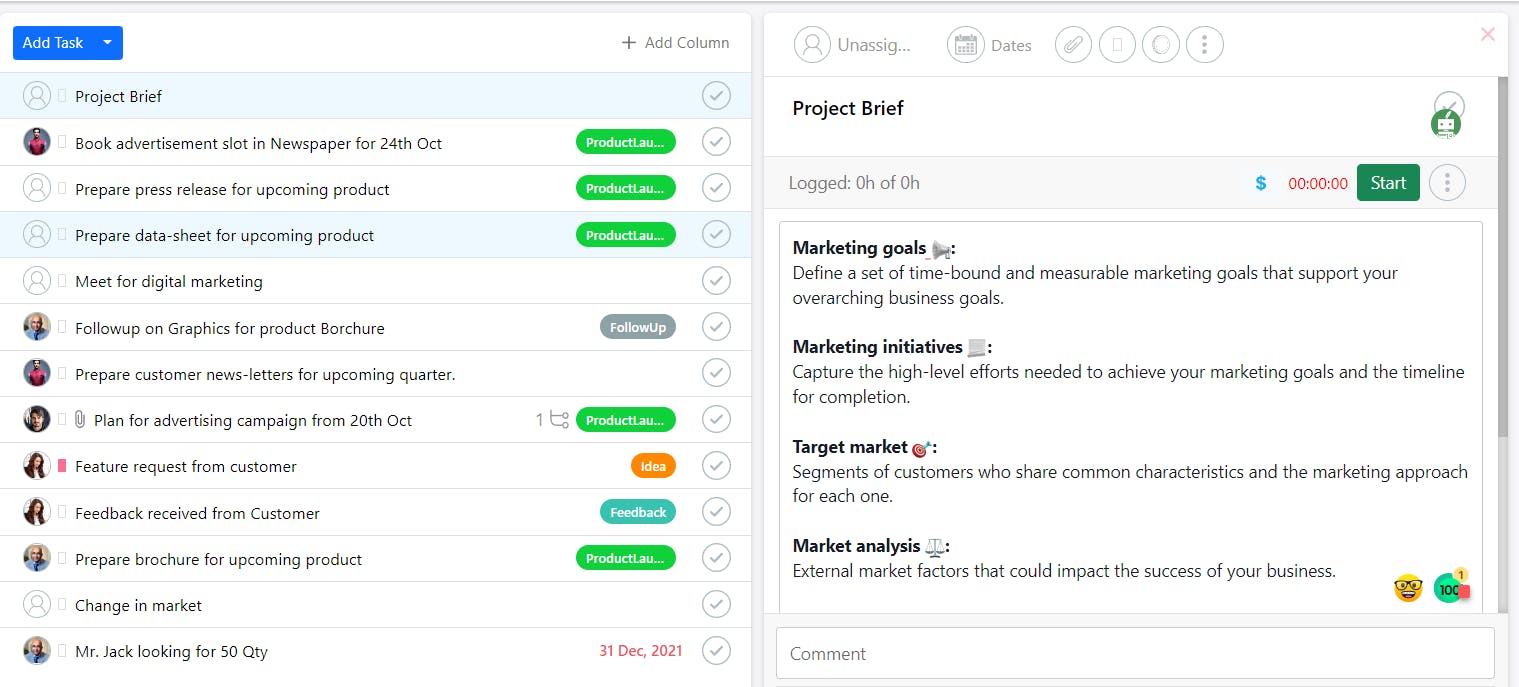Screen dimensions: 1519x687
Task: Click the nerd face emoji reaction
Action: pos(1408,588)
